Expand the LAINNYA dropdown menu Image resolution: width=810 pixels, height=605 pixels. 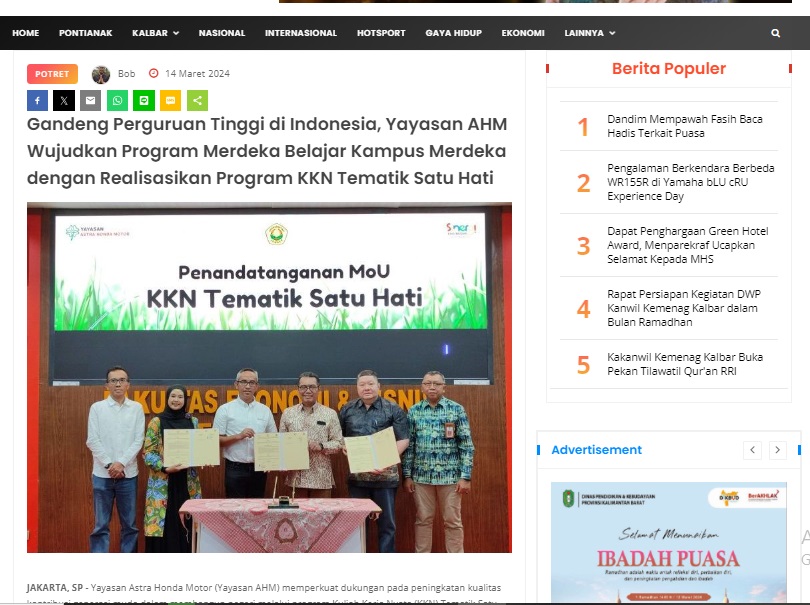click(590, 33)
